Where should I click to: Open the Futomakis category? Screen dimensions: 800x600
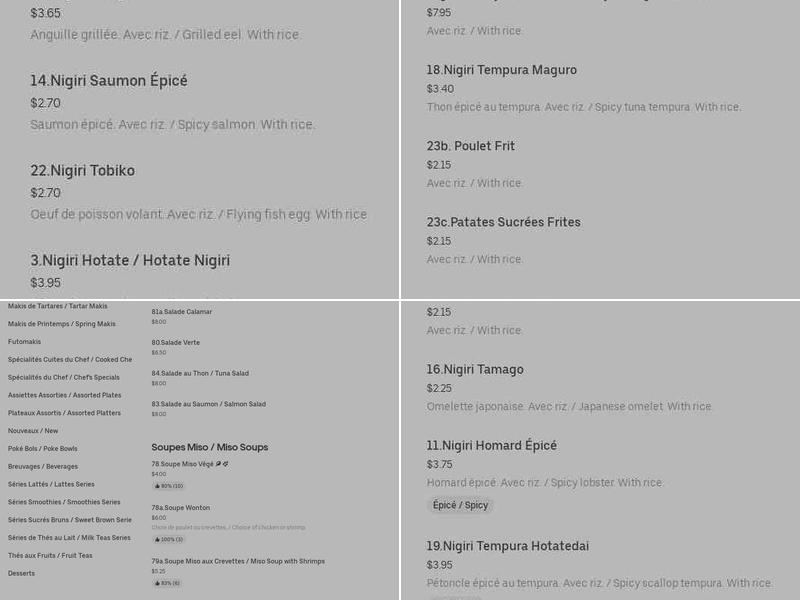24,342
